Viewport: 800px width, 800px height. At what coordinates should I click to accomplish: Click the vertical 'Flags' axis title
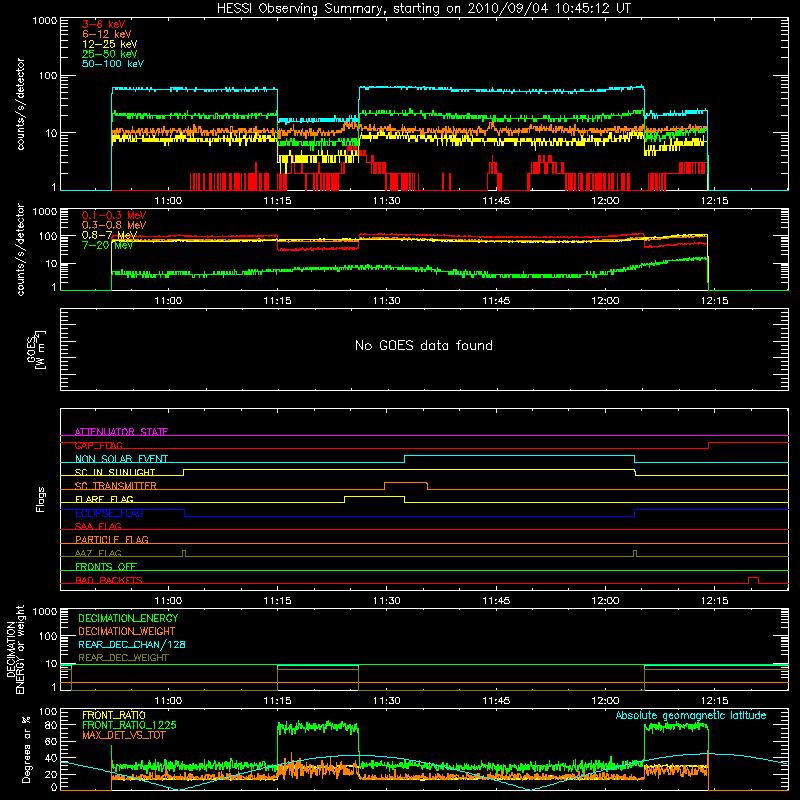[x=40, y=499]
